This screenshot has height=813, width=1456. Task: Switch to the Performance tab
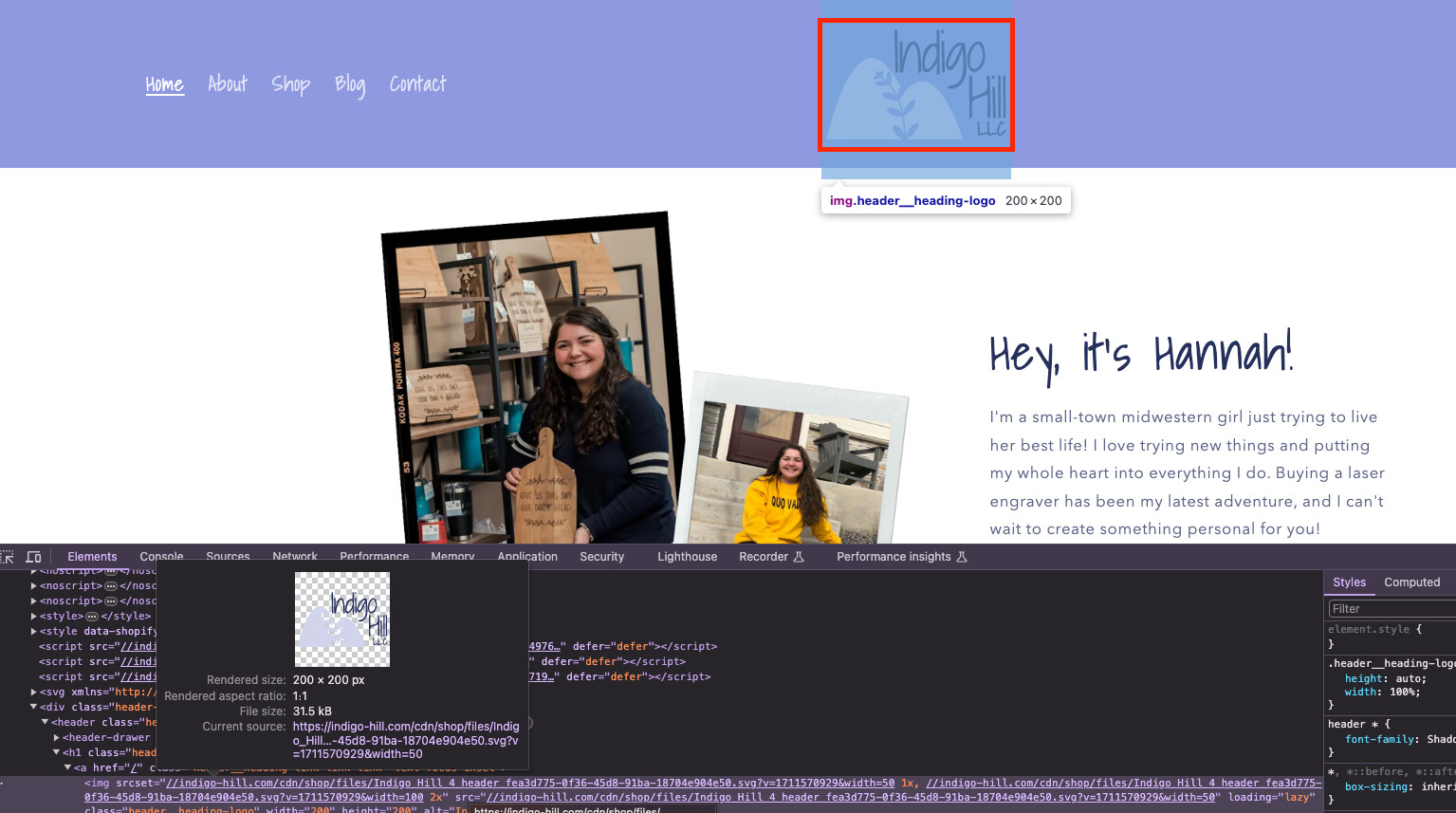click(x=375, y=557)
